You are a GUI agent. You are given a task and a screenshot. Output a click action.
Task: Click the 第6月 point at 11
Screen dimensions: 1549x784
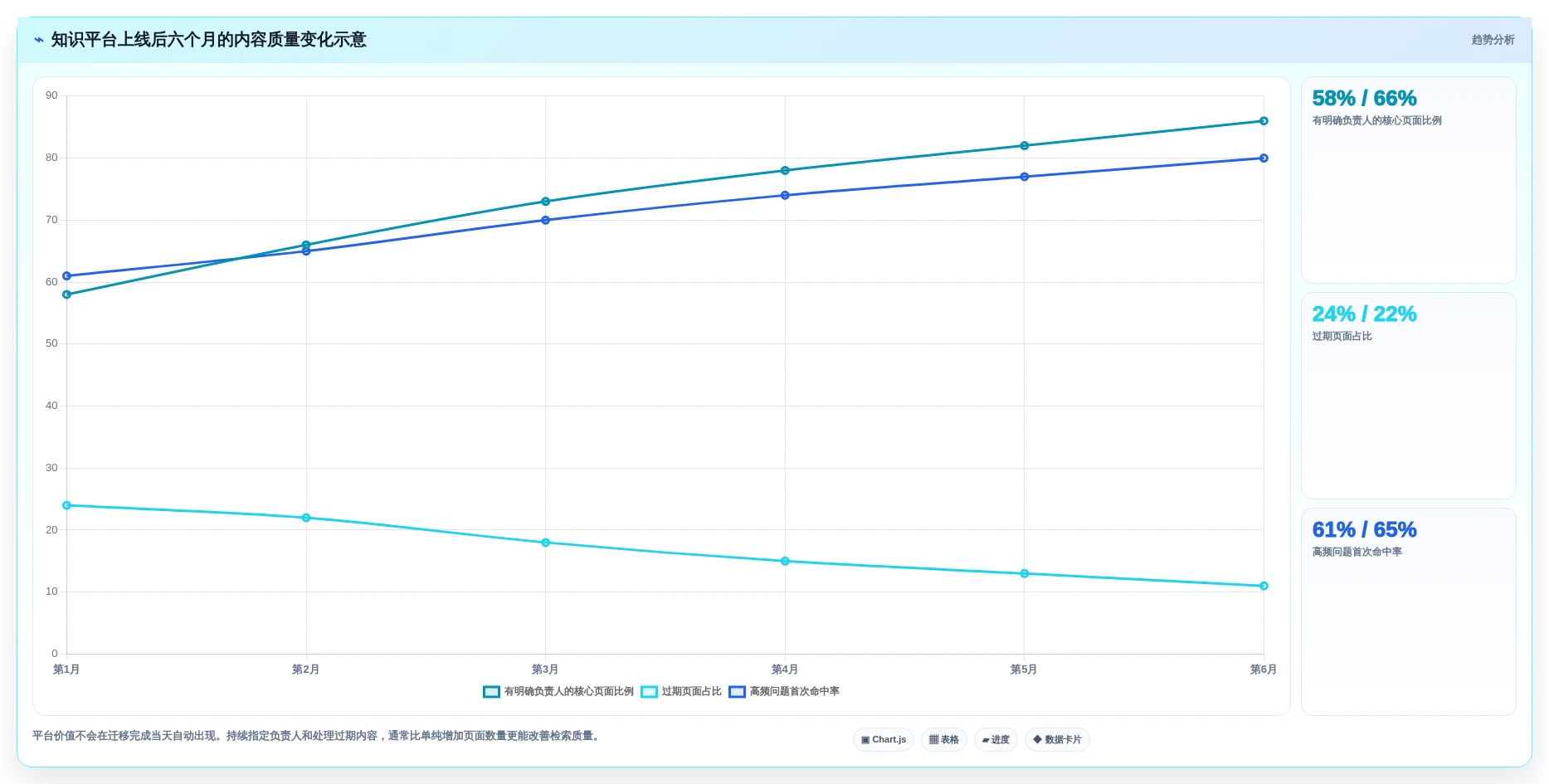point(1264,587)
